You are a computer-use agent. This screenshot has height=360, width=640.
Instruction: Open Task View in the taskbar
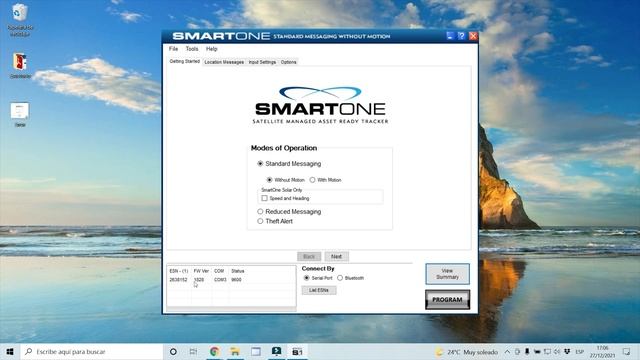click(x=193, y=351)
